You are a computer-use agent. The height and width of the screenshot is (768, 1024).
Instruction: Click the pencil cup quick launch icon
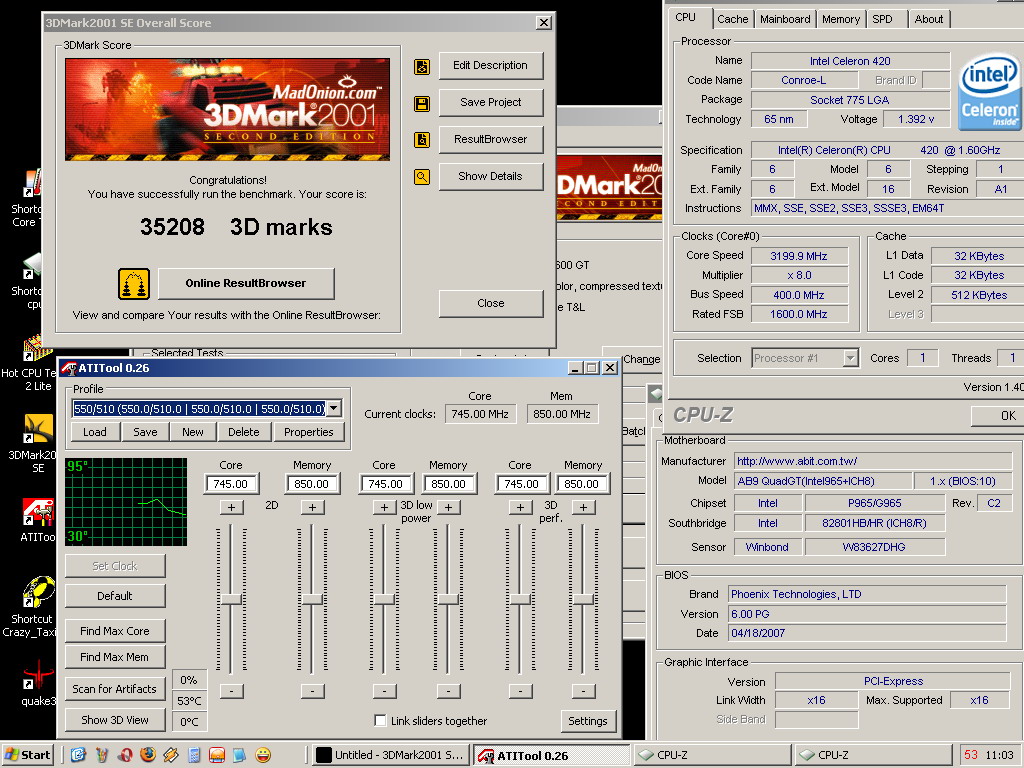pos(101,755)
